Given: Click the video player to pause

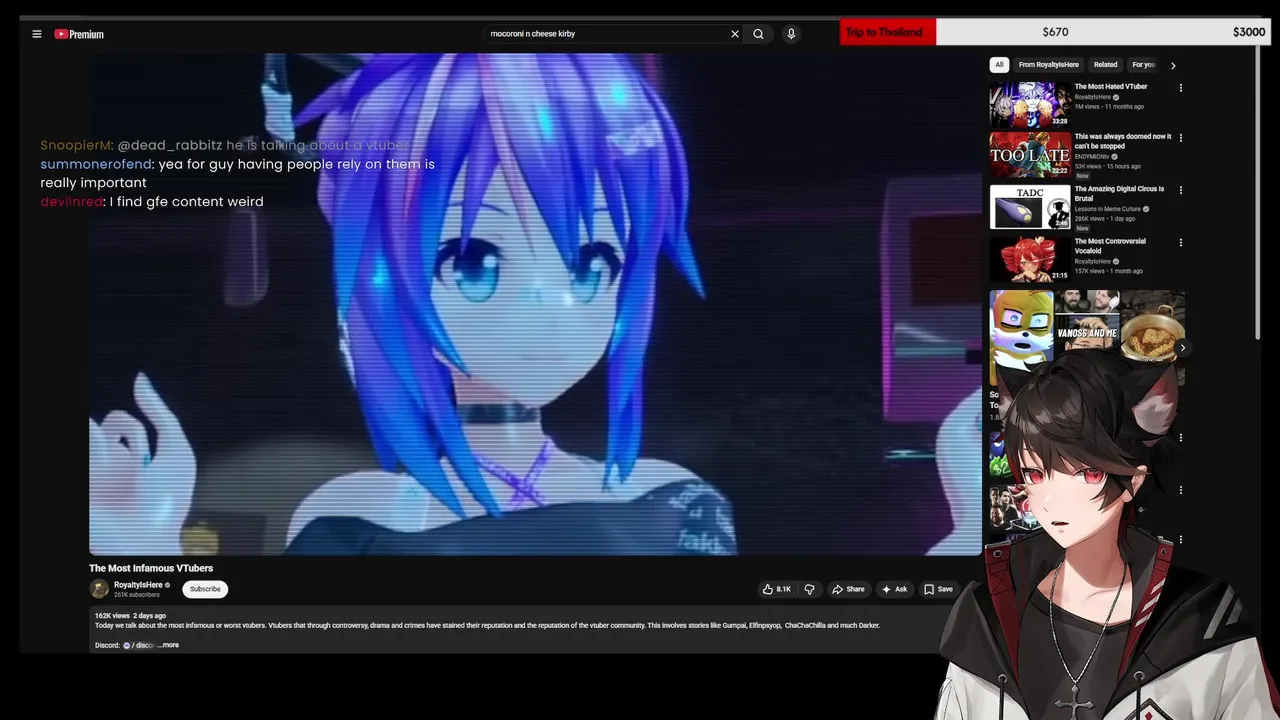Looking at the screenshot, I should (x=535, y=304).
